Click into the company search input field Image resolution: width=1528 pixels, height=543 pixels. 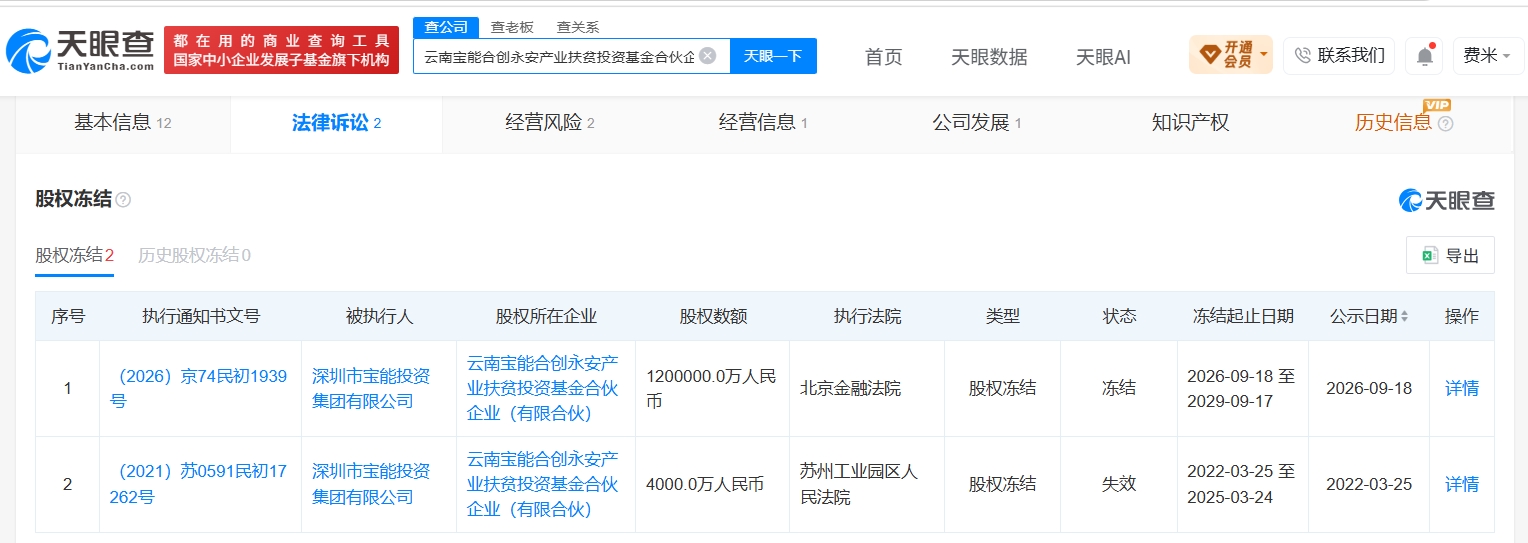click(x=558, y=56)
